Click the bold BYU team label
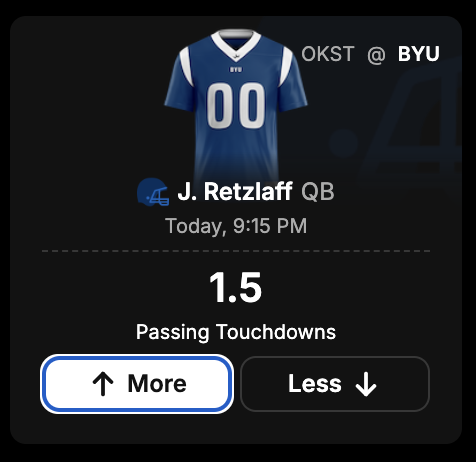 [x=419, y=54]
